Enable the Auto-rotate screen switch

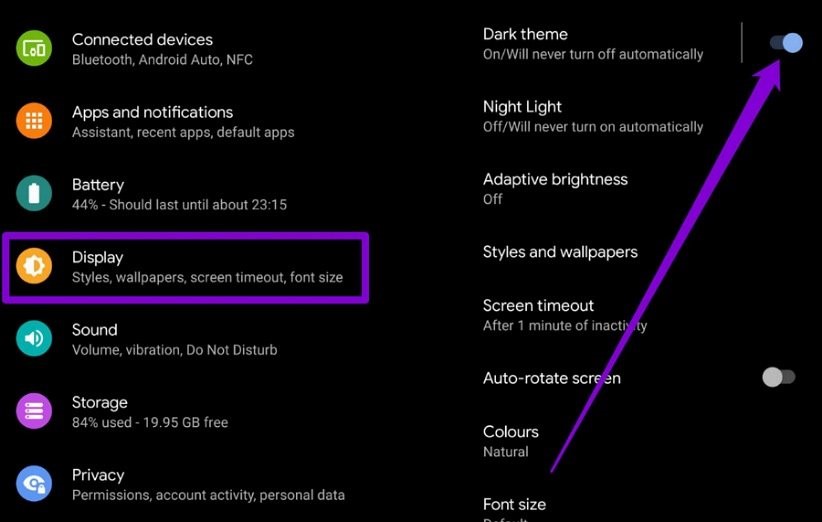(x=779, y=377)
